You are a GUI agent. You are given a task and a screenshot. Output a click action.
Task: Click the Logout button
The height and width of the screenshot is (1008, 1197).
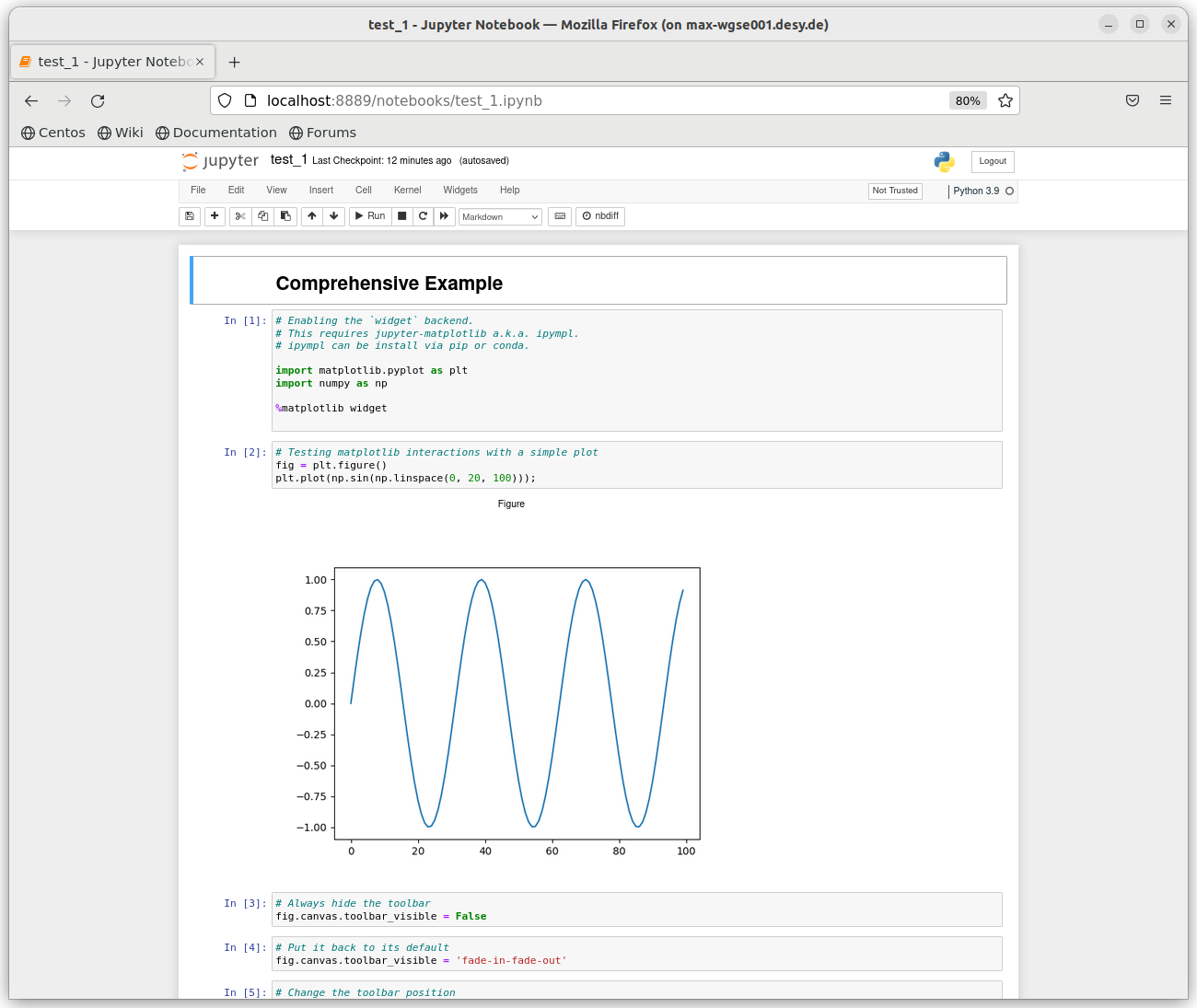point(993,161)
